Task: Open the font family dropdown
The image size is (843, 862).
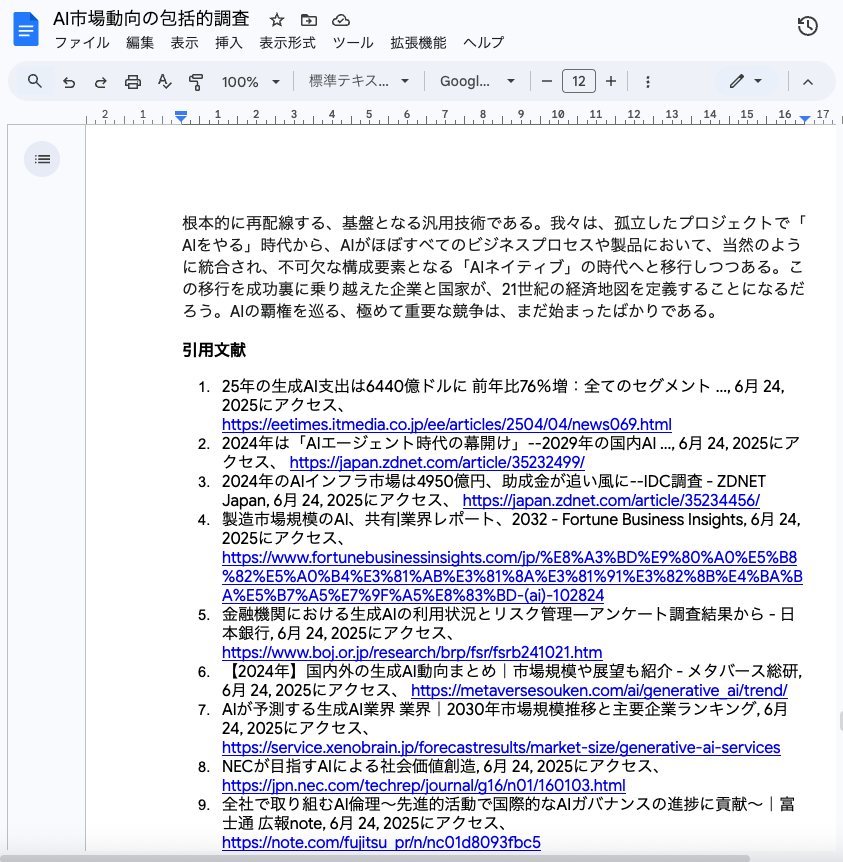Action: pos(477,81)
